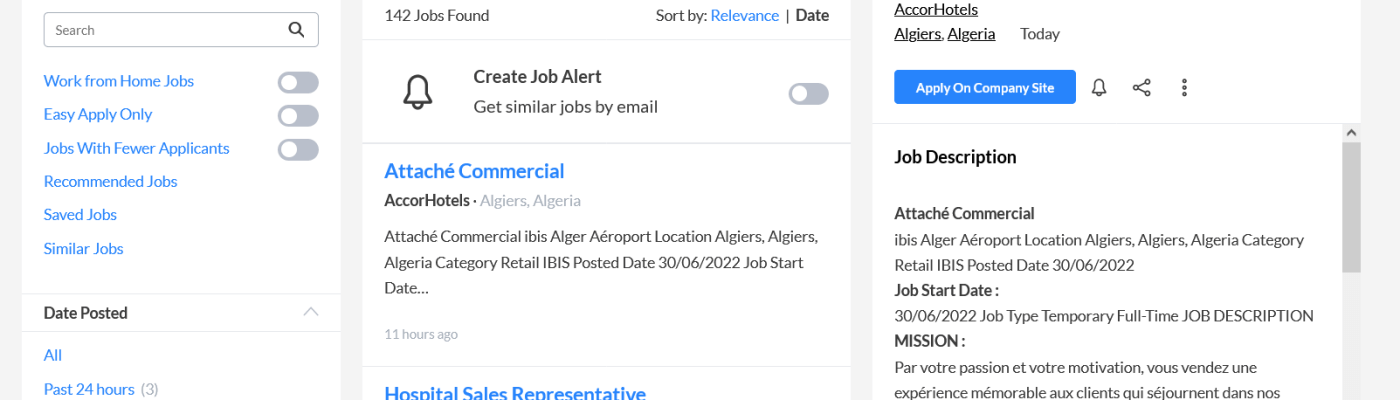1400x400 pixels.
Task: Click the share icon for this job
Action: 1141,88
